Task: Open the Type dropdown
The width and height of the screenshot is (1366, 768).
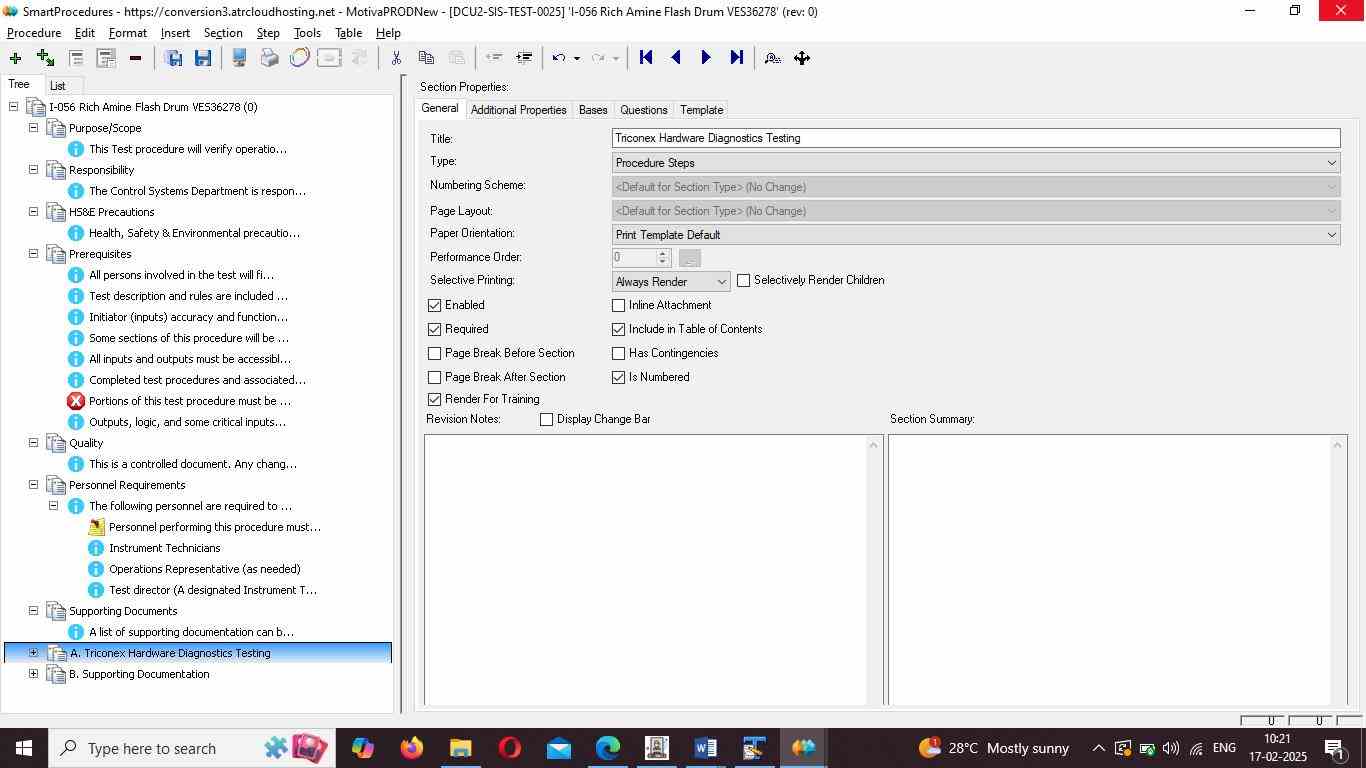Action: (x=976, y=163)
